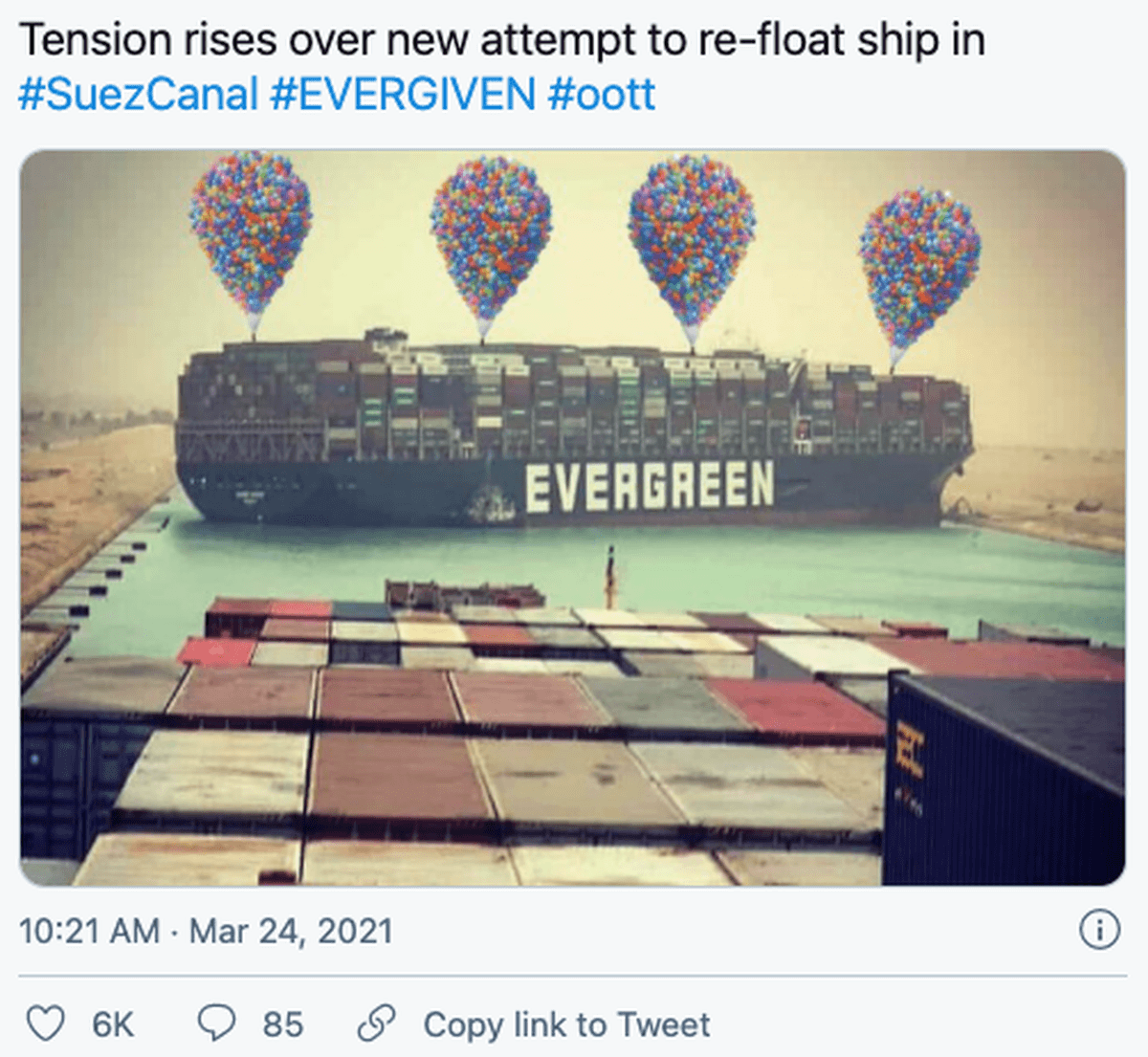
Task: Click the tweet text about re-floating the ship
Action: (501, 41)
